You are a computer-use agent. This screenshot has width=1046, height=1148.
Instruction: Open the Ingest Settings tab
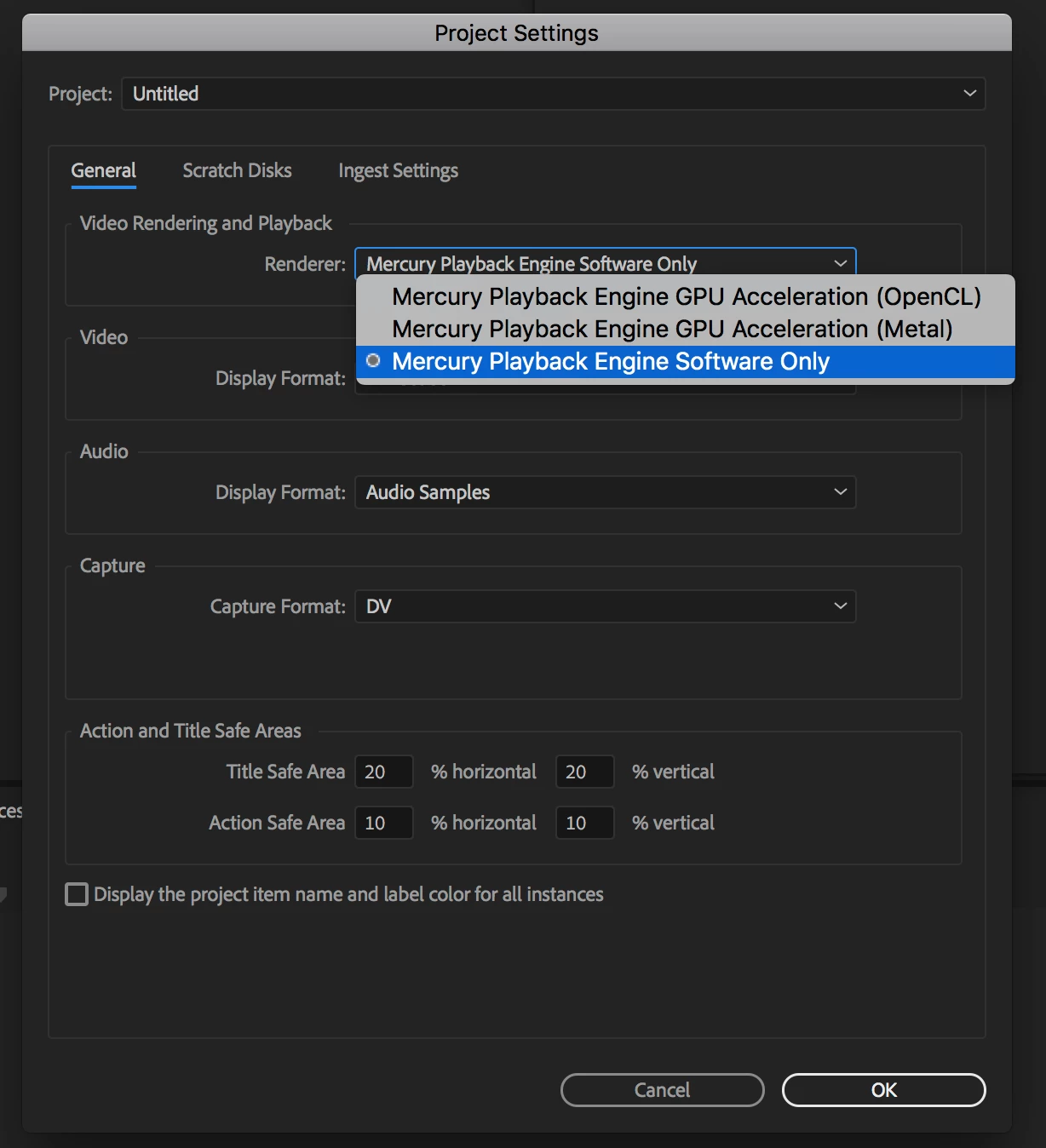398,170
